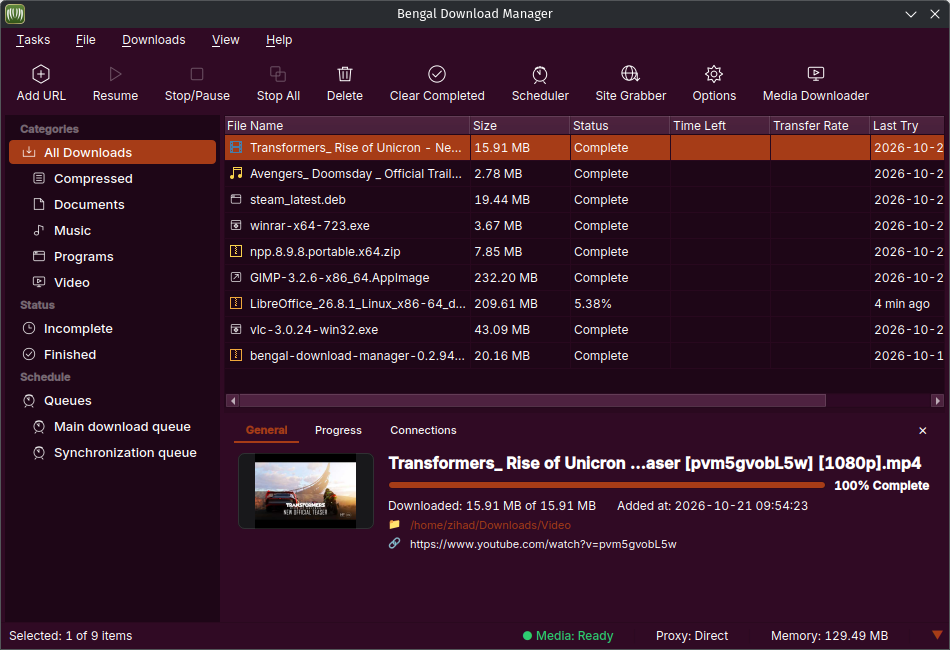The height and width of the screenshot is (650, 950).
Task: Click the exe icon of winrar-x64-723.exe
Action: pyautogui.click(x=236, y=225)
